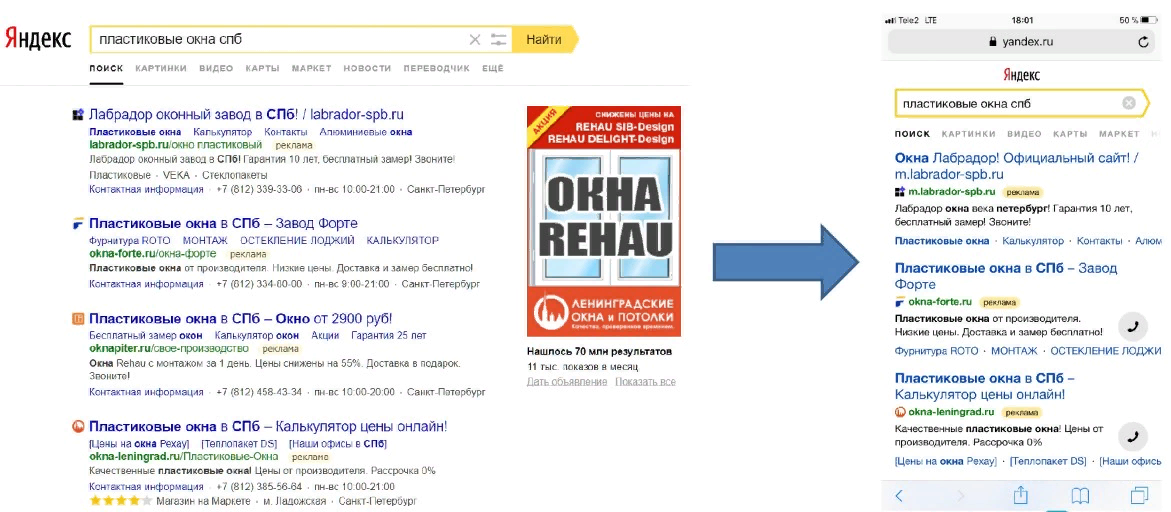Viewport: 1171px width, 512px height.
Task: Open Лабрадор оконный завод в СПб result
Action: [246, 115]
